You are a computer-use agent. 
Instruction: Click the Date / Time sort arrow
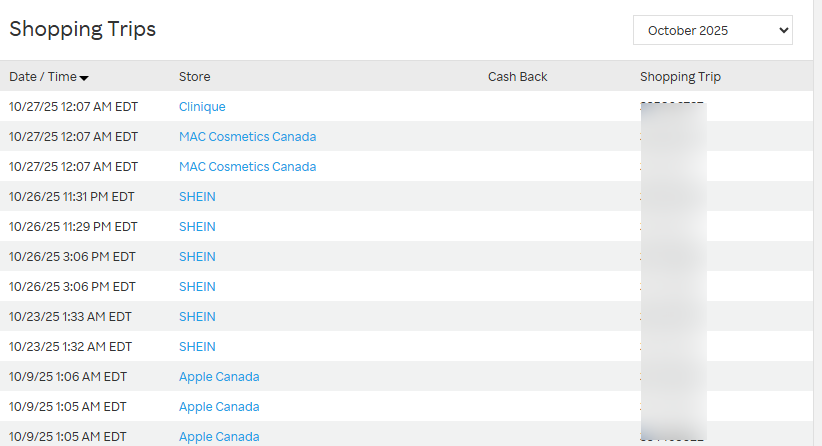(84, 78)
